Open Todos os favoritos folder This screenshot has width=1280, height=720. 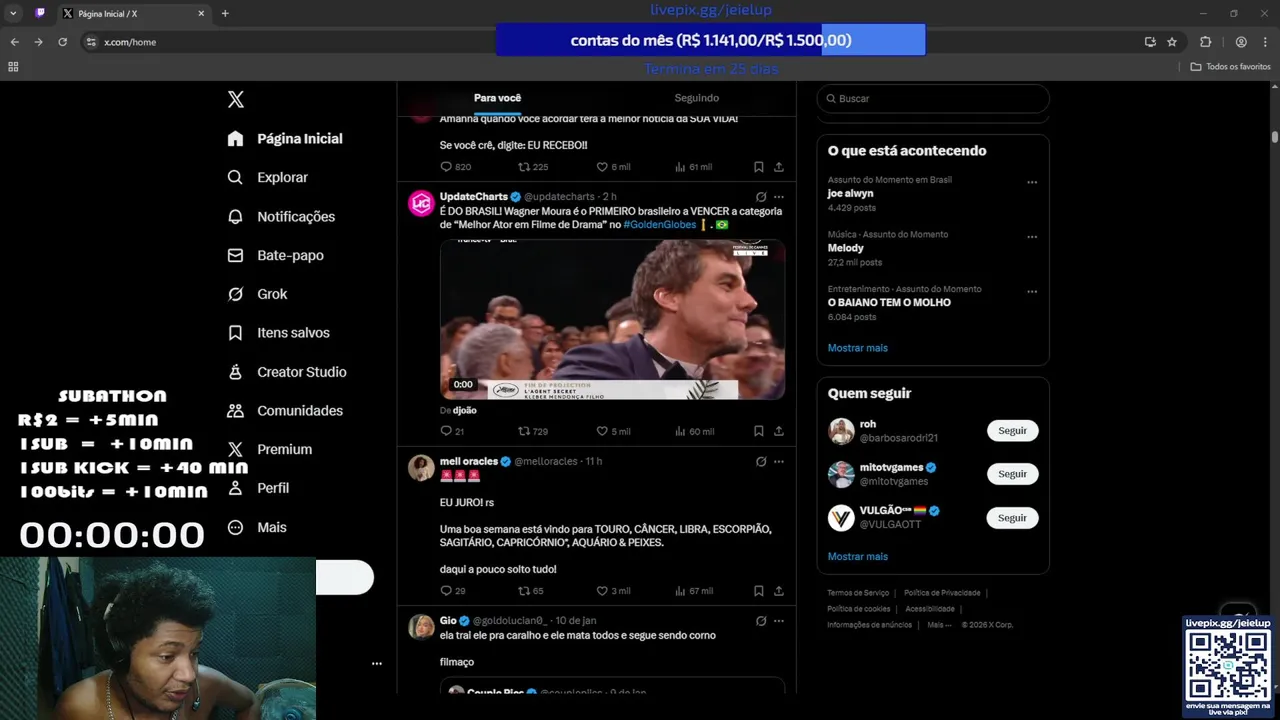coord(1230,66)
